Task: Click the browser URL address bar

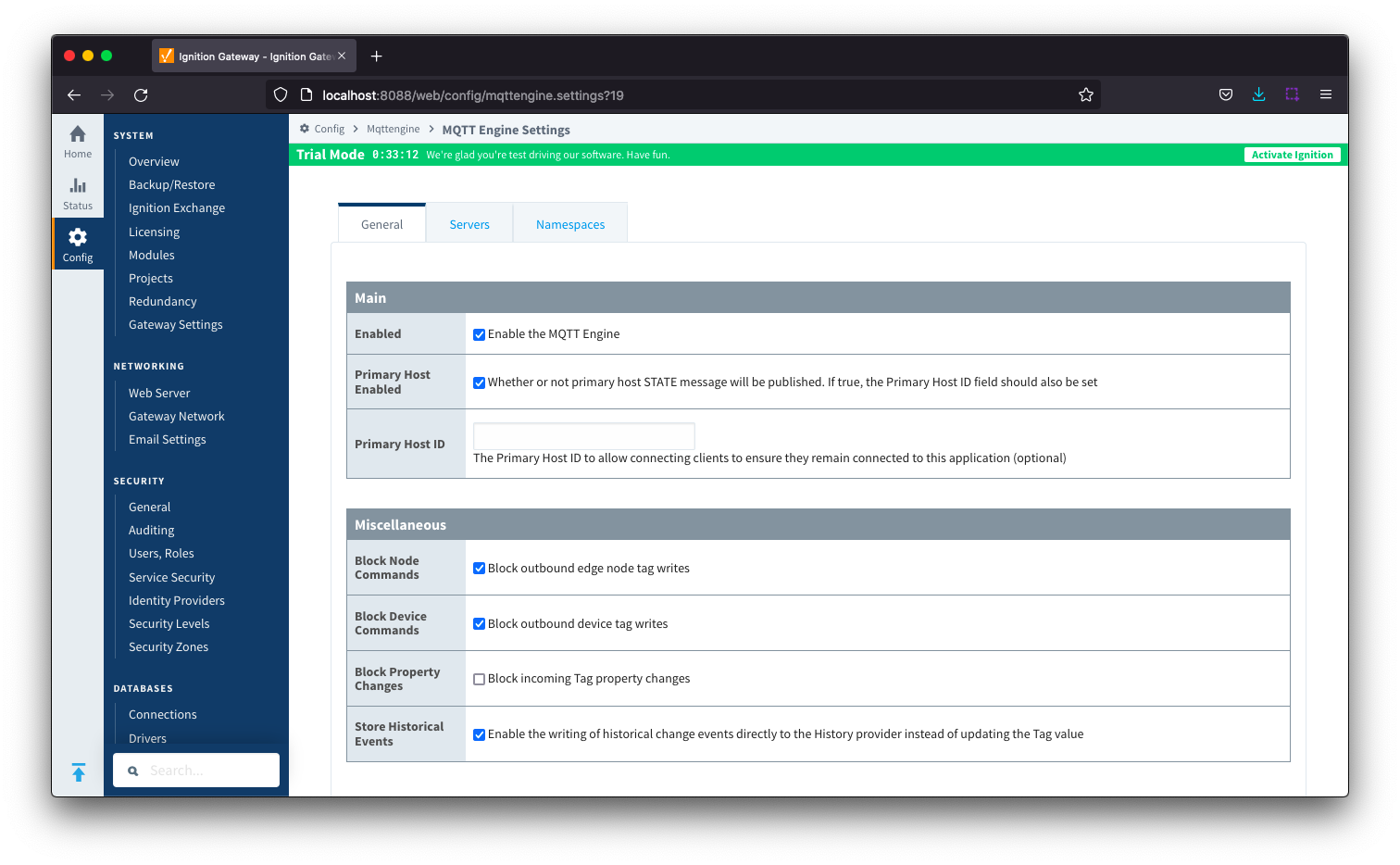Action: [685, 94]
